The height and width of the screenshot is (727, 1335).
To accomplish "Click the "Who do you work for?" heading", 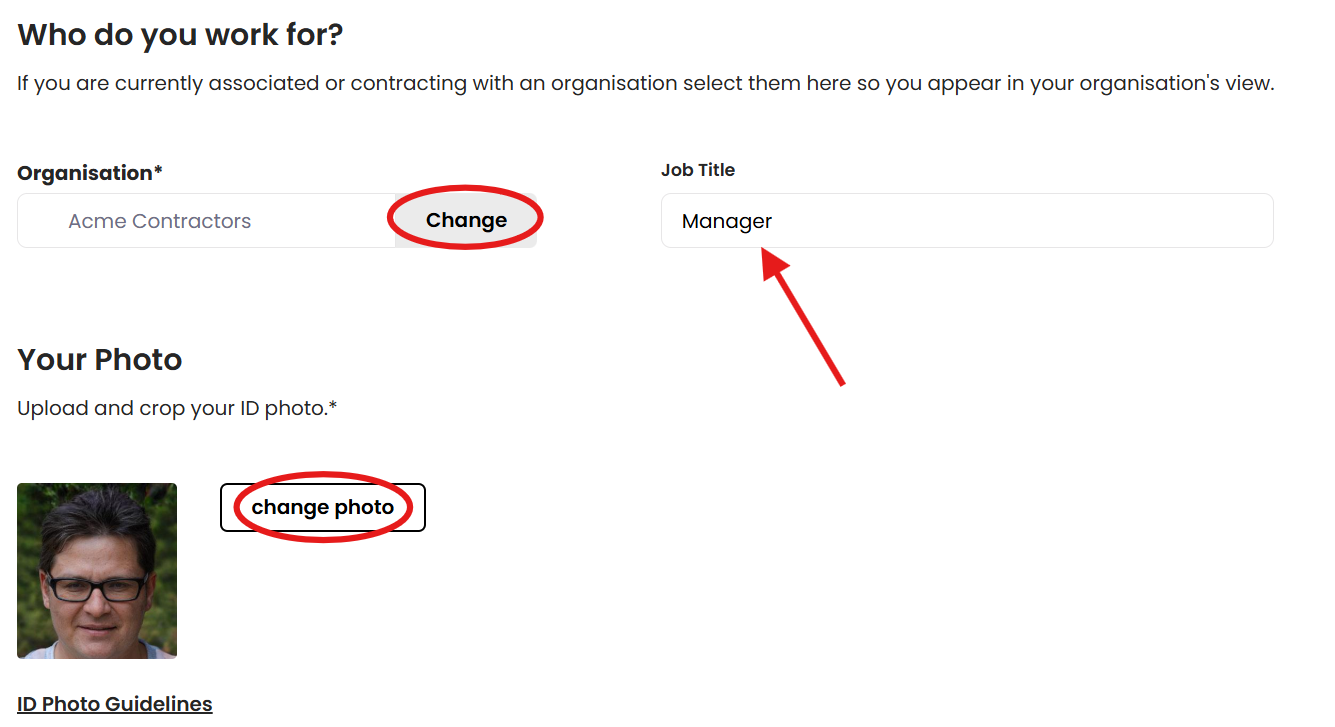I will coord(180,36).
